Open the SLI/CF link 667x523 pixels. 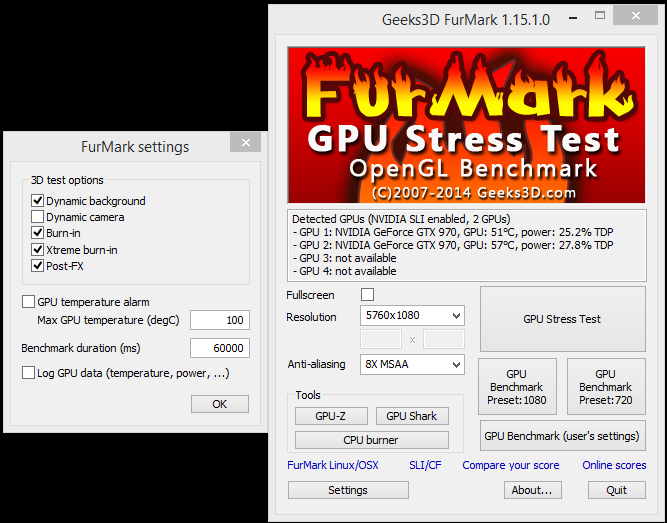[425, 465]
